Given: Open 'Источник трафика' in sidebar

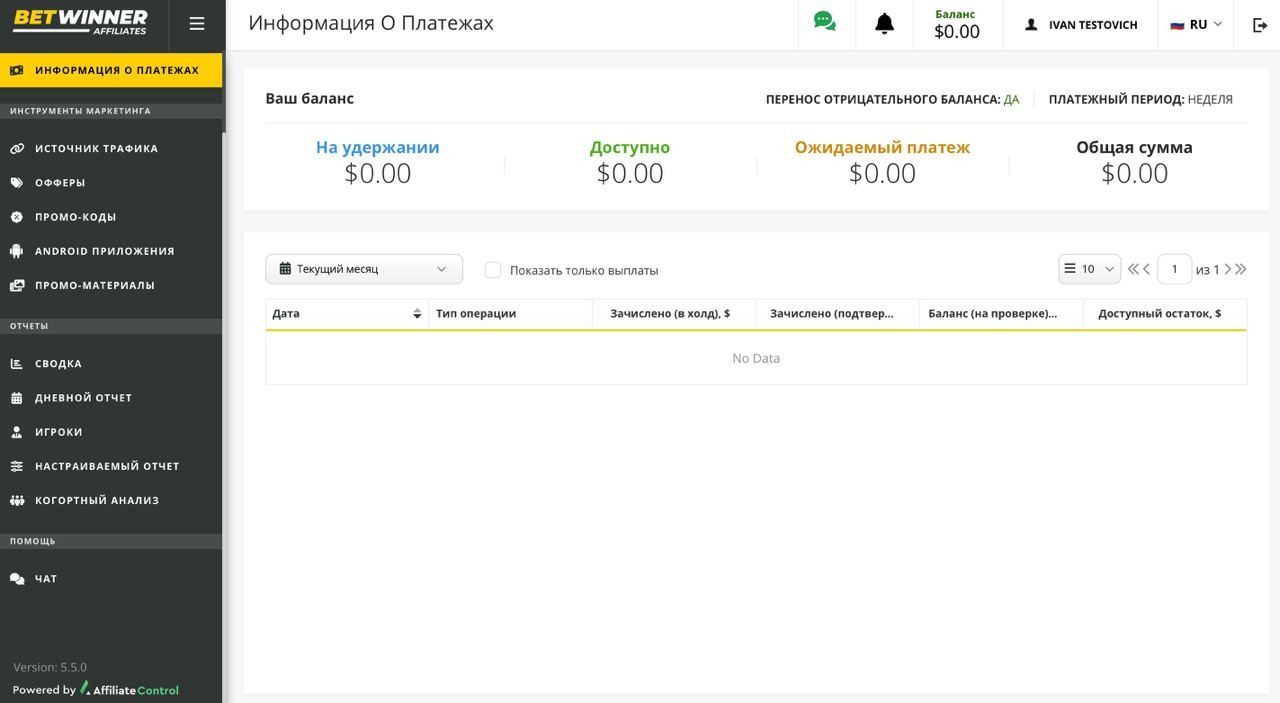Looking at the screenshot, I should 97,149.
